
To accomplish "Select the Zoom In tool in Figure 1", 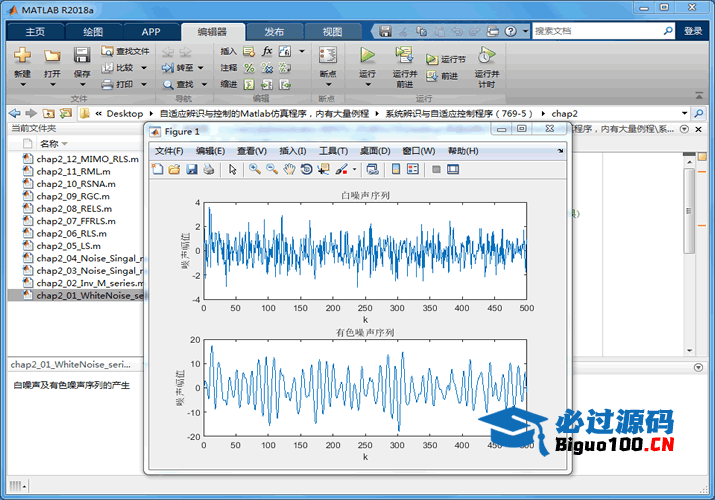I will pos(255,170).
